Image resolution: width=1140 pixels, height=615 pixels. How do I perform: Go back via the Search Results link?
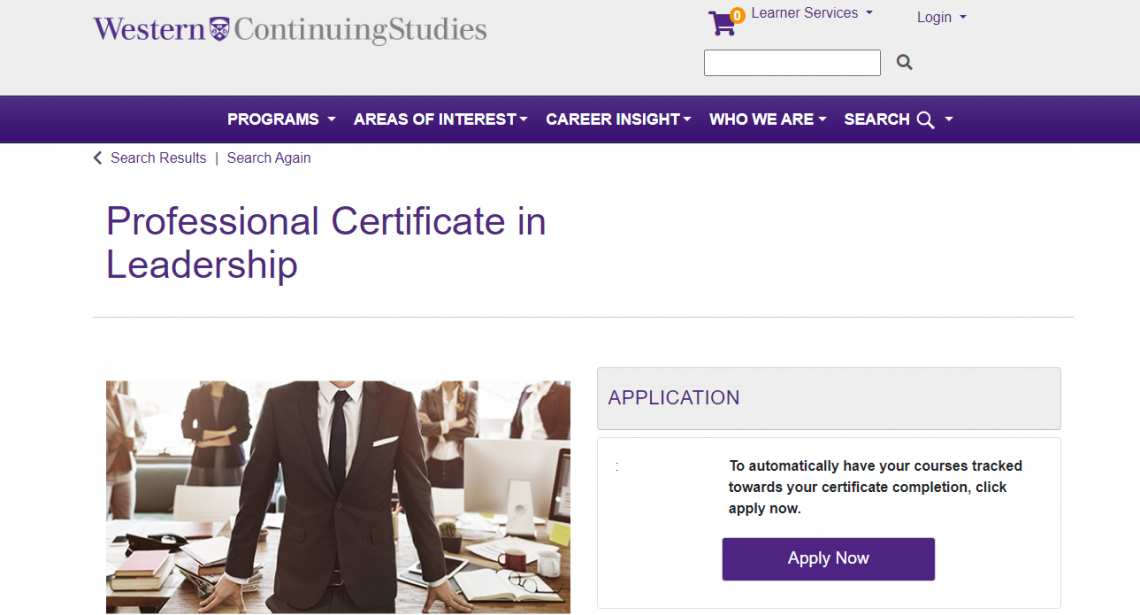tap(157, 157)
